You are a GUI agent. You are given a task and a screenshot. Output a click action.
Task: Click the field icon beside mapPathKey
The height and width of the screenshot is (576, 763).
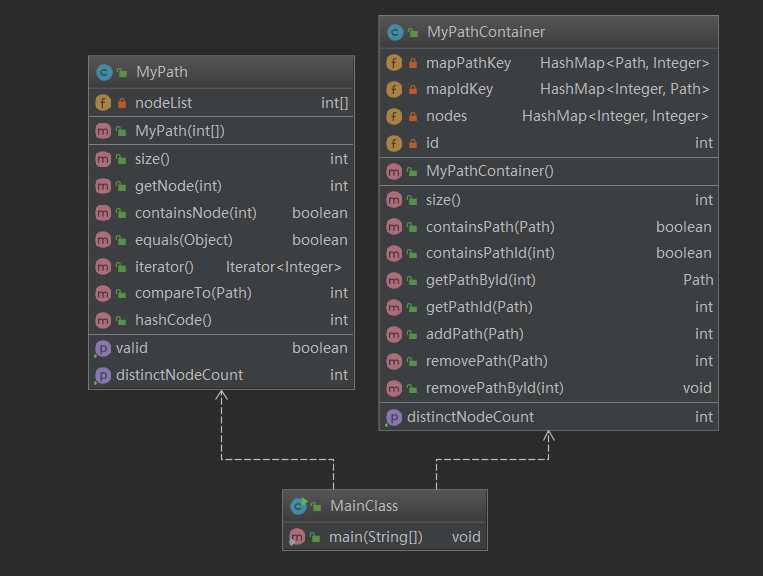[x=395, y=63]
